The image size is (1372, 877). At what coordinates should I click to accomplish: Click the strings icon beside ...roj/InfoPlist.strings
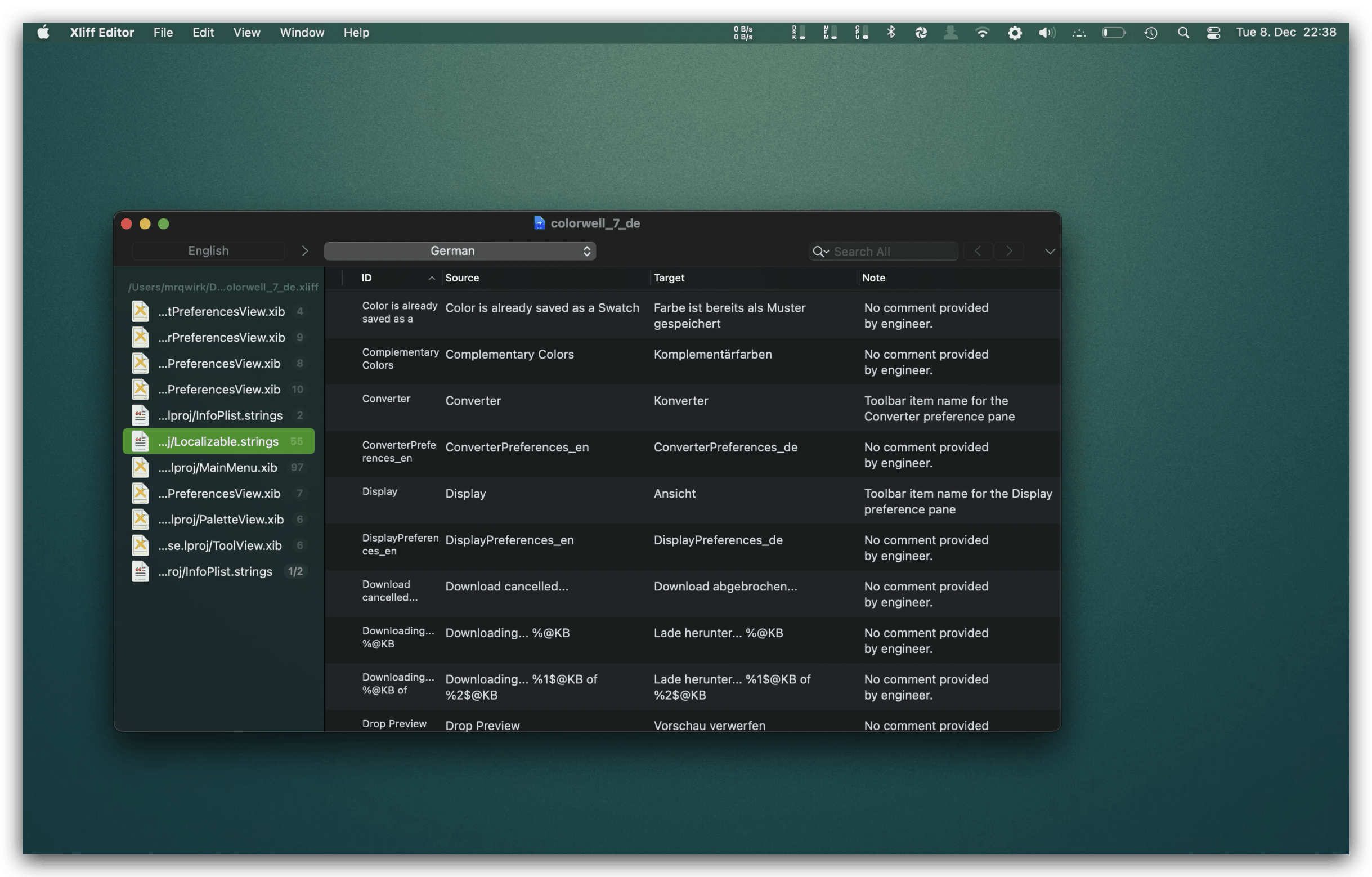point(140,571)
